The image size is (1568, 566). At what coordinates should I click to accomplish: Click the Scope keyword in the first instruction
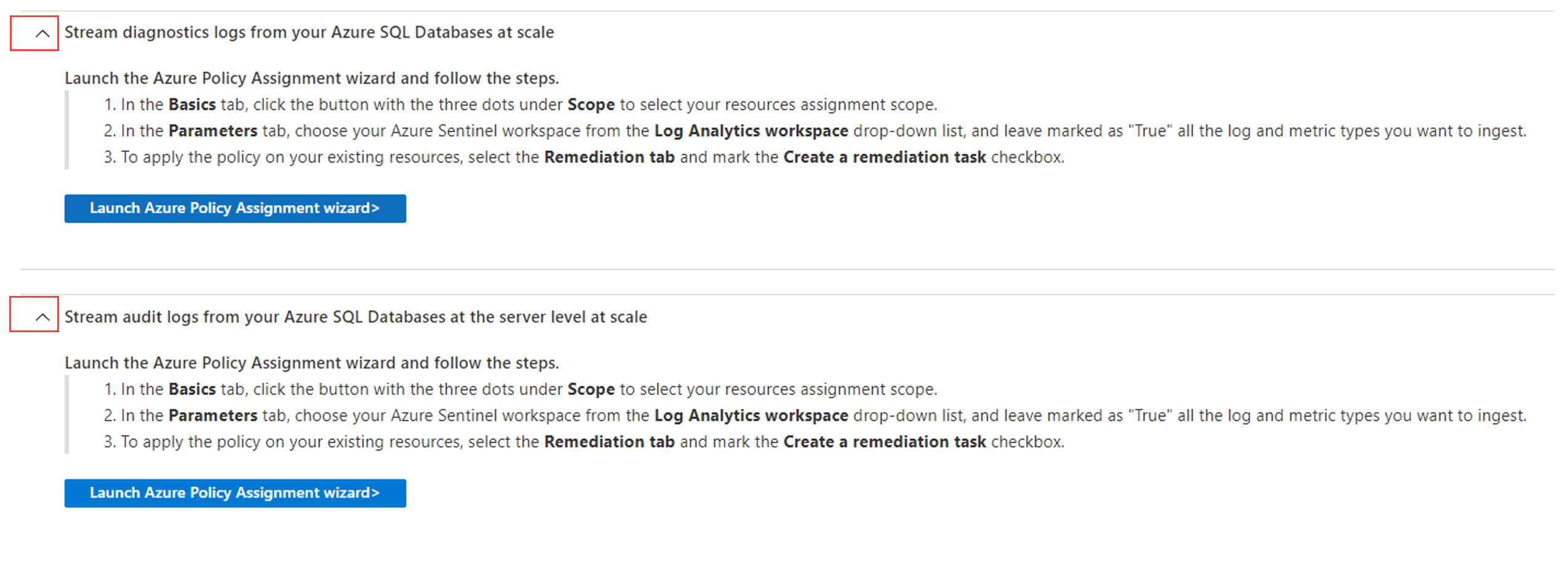590,104
